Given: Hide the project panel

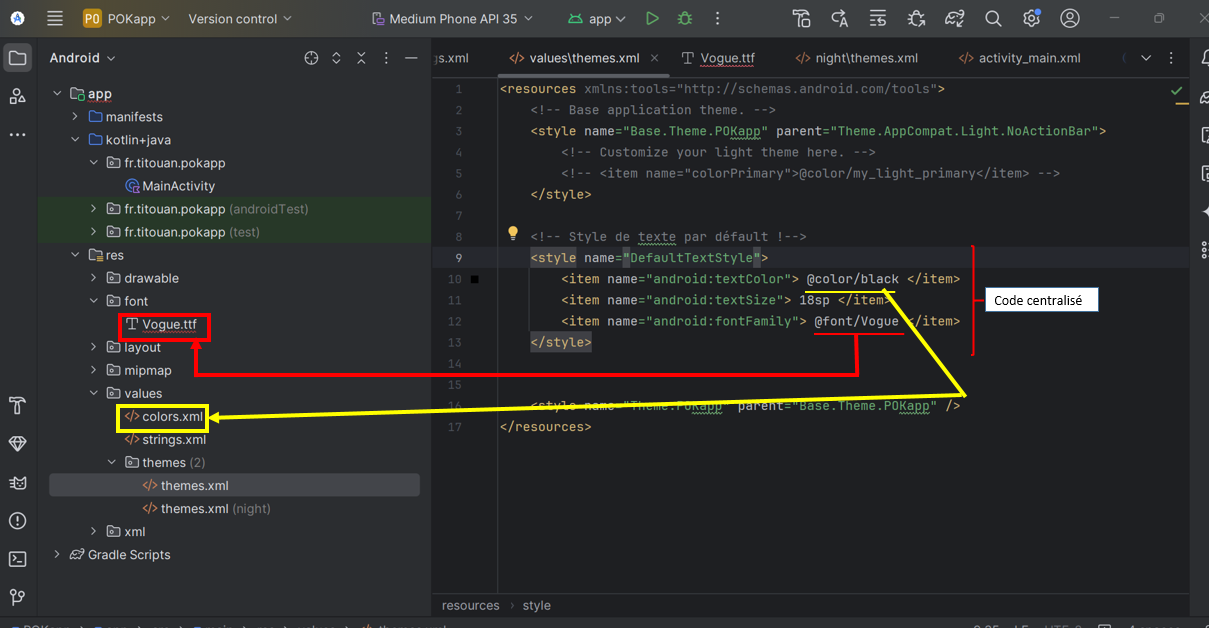Looking at the screenshot, I should (411, 58).
